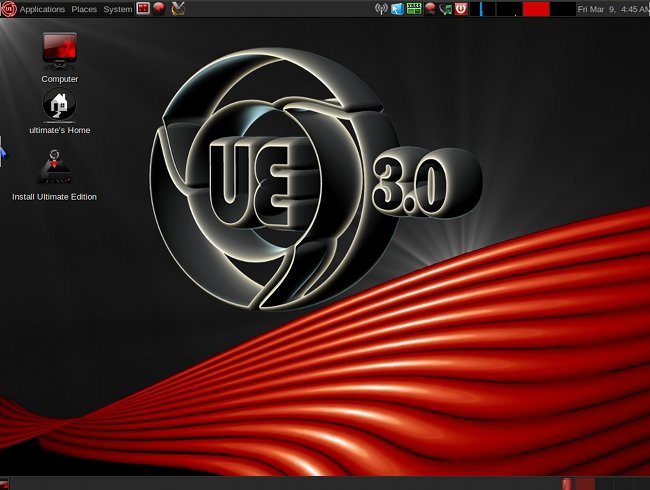Select the "Computer" icon label
Screen dimensions: 650x490
coord(60,79)
